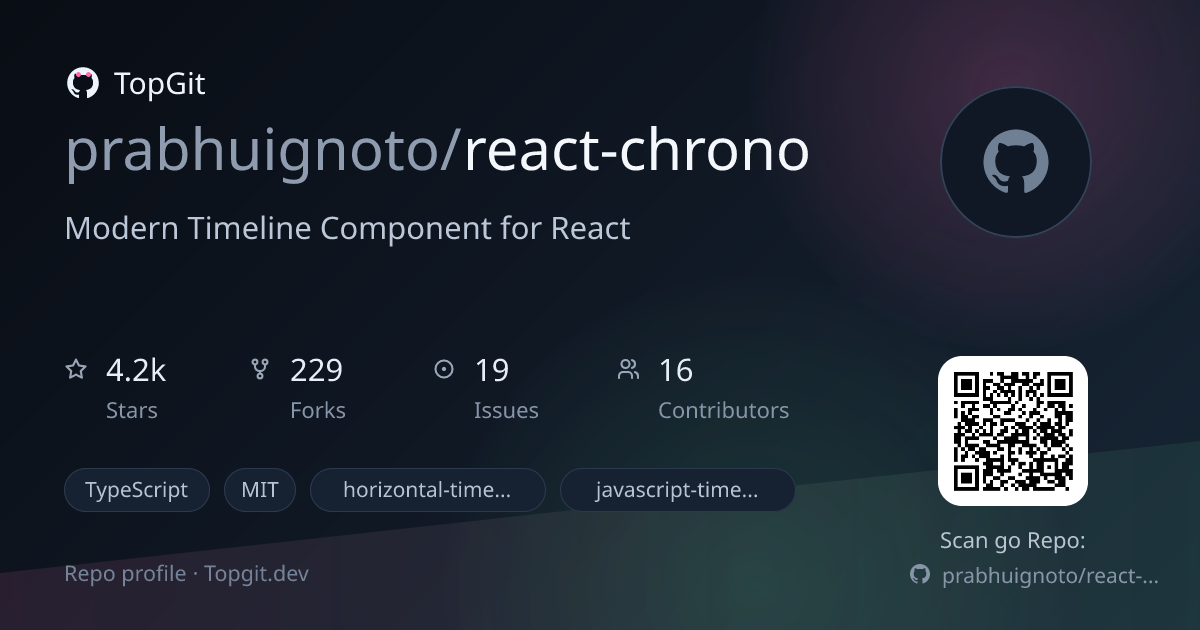This screenshot has height=630, width=1200.
Task: Open the prabhuignoto/react-... link under QR
Action: pos(1050,576)
